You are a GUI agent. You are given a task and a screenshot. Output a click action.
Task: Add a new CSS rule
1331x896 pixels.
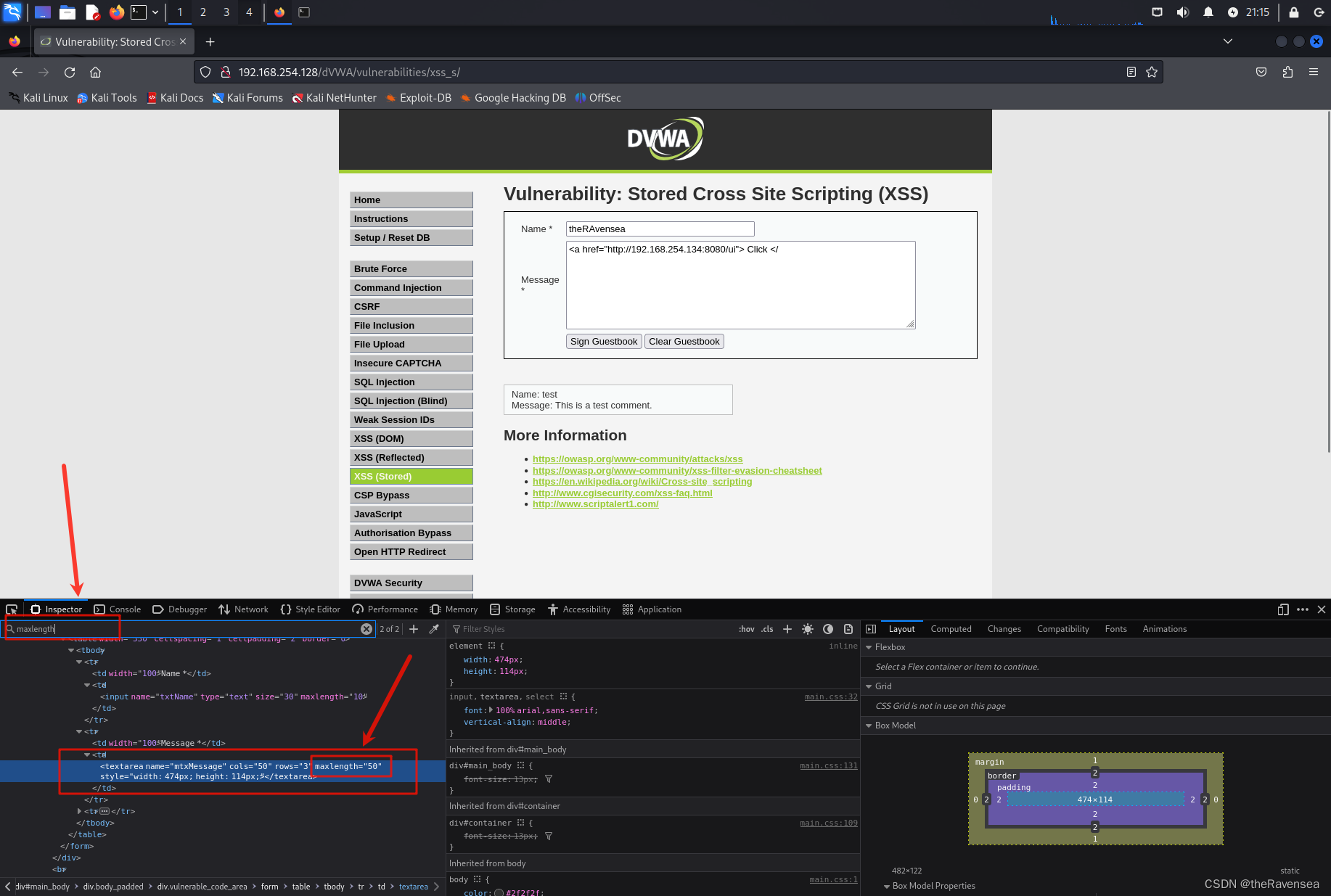(787, 629)
